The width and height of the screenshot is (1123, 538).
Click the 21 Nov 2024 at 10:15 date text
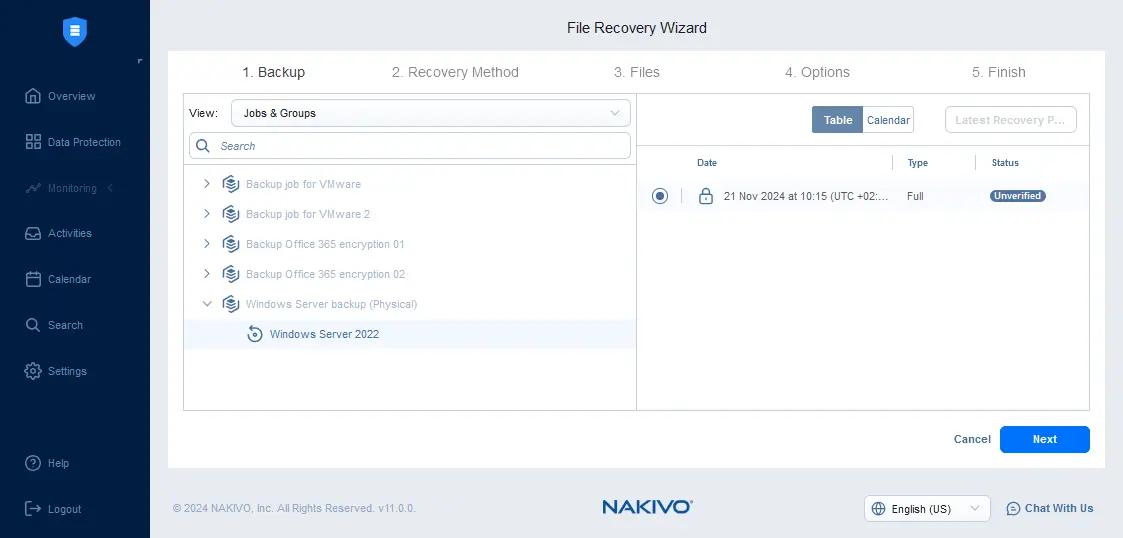coord(806,196)
